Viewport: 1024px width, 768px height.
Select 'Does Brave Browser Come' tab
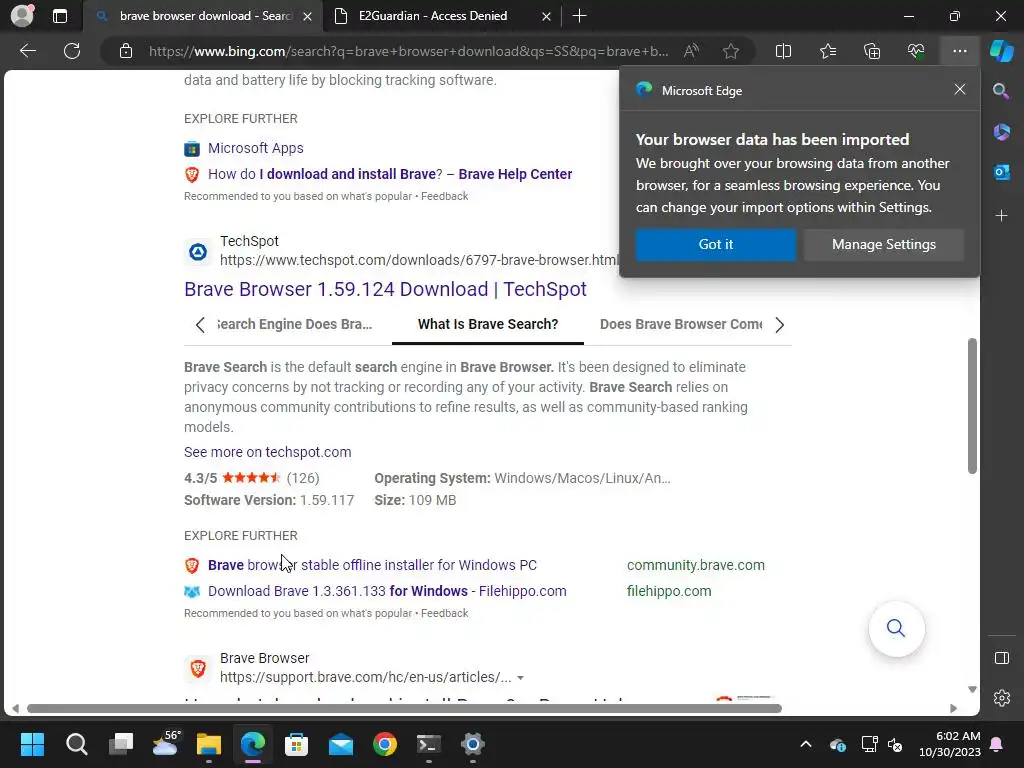tap(680, 324)
